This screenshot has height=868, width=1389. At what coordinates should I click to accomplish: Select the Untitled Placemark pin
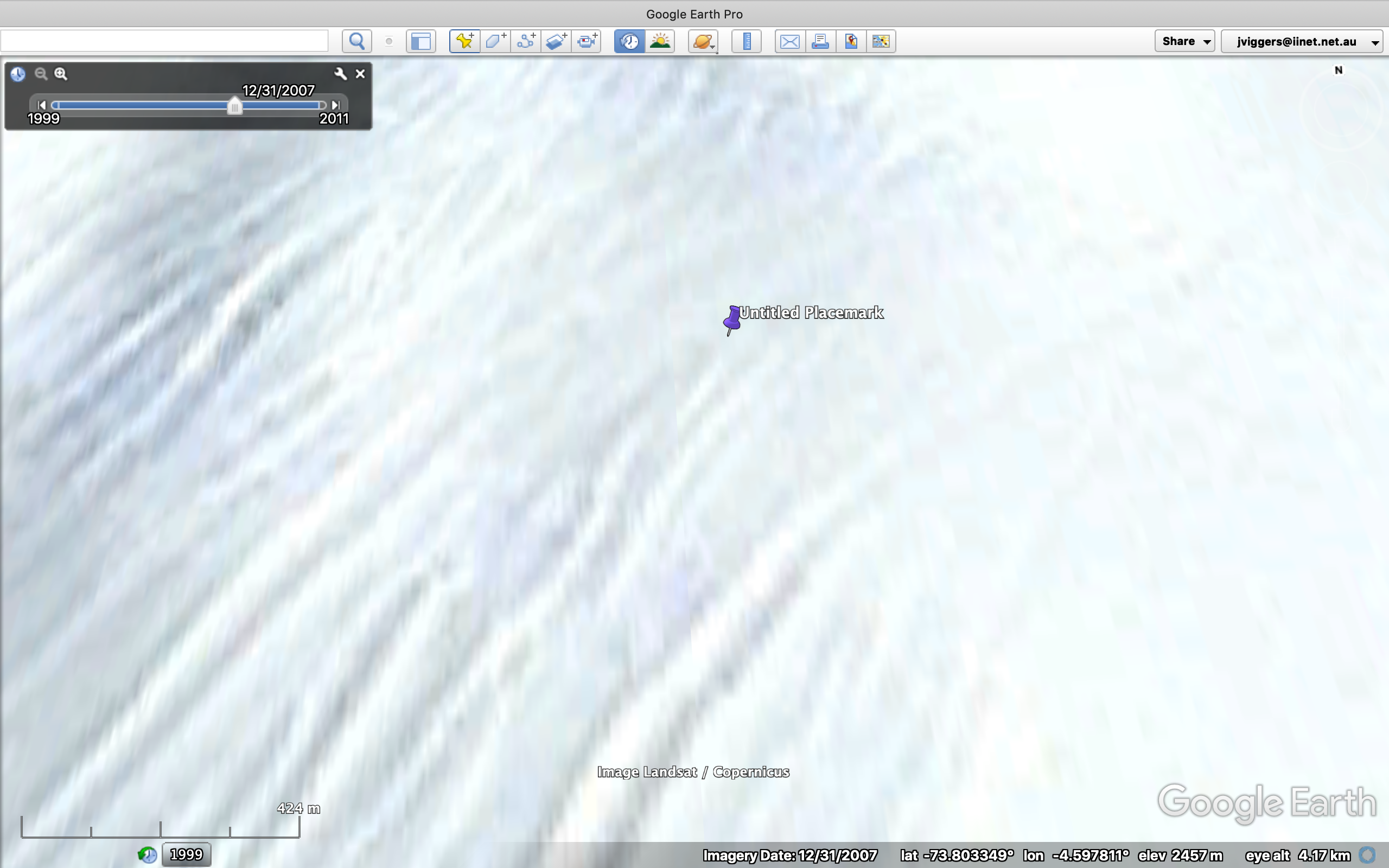tap(731, 320)
